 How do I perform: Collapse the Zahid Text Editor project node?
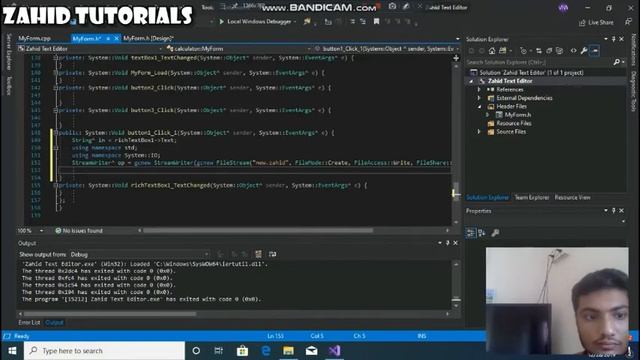[471, 81]
